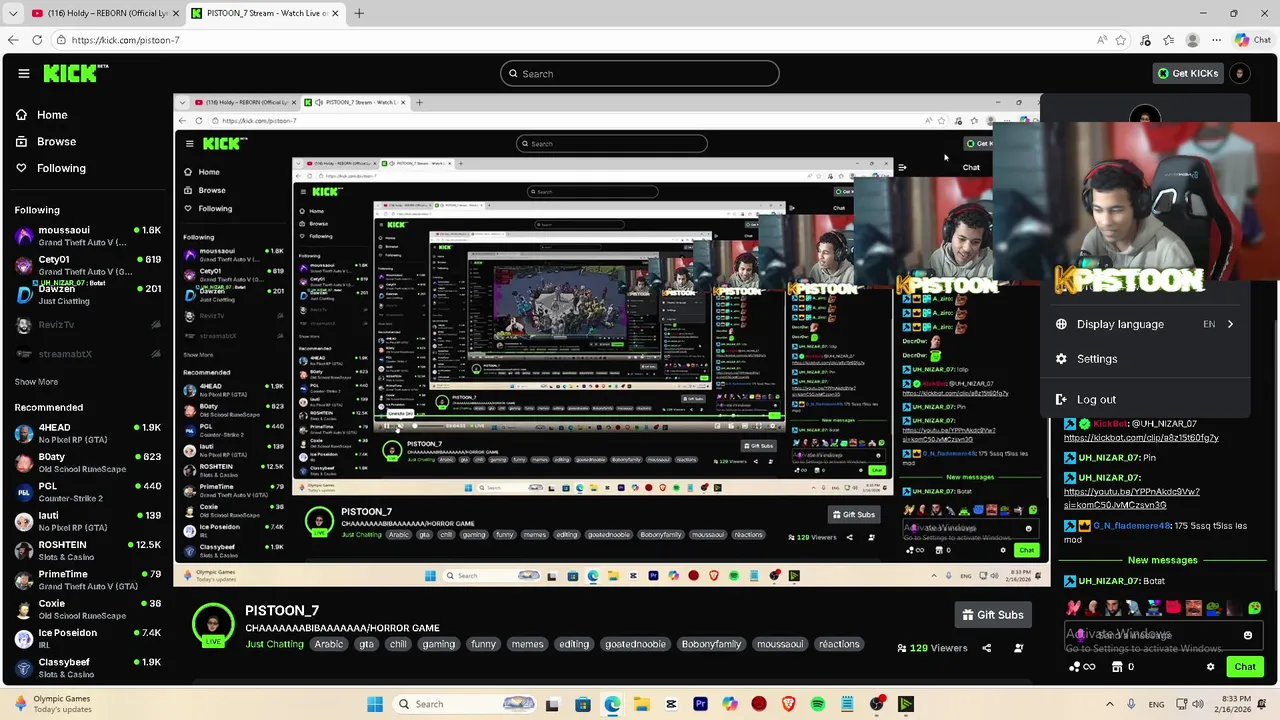The height and width of the screenshot is (720, 1280).
Task: Click the reactions stream tag
Action: click(x=839, y=644)
